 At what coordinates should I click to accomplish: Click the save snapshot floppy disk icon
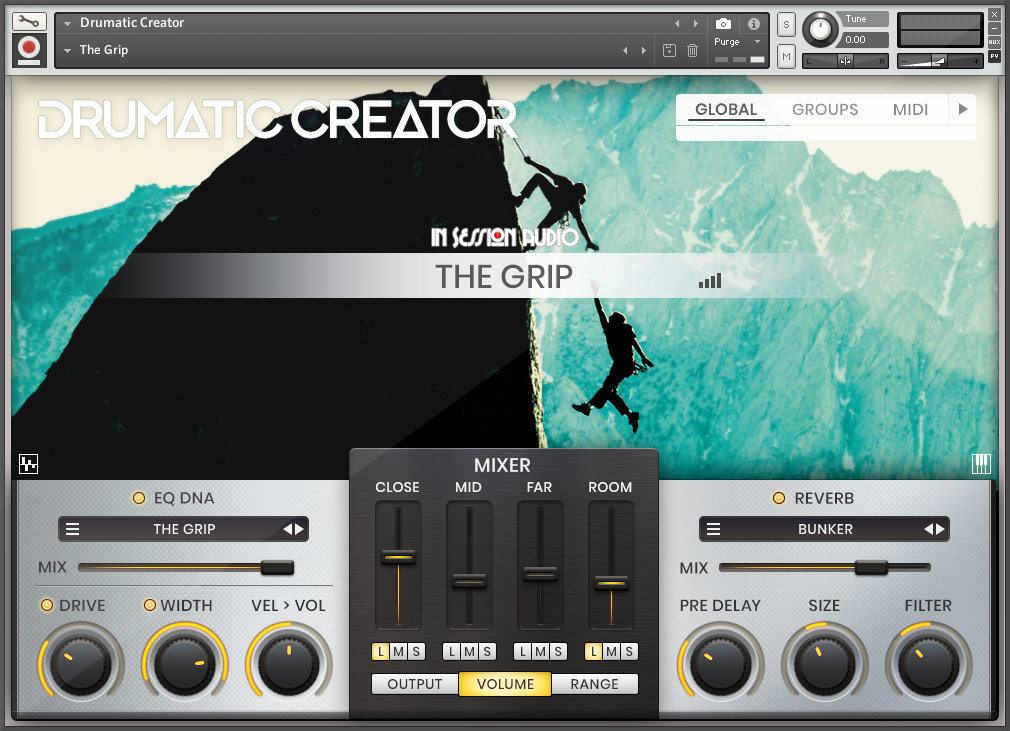pos(668,49)
